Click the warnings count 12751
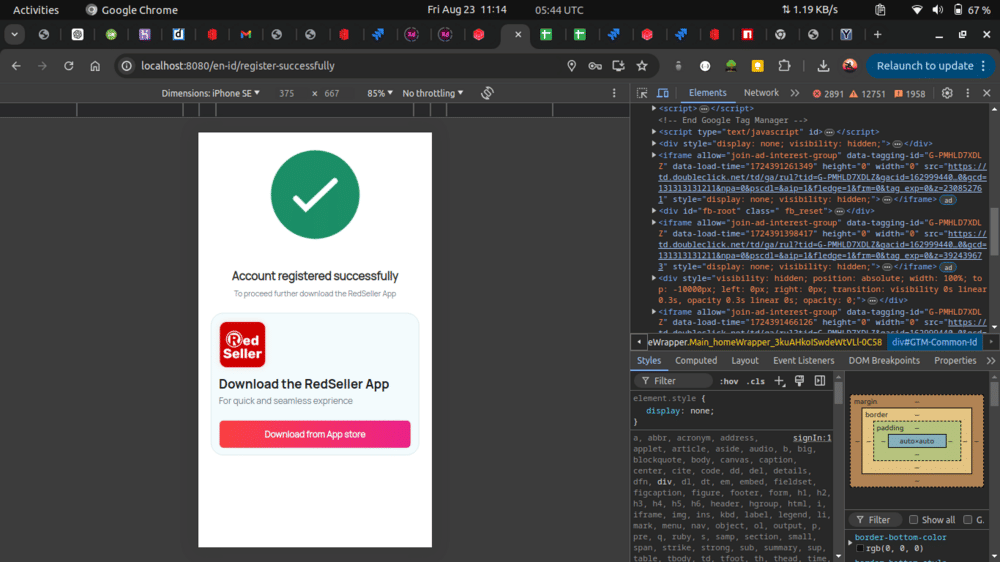This screenshot has width=1000, height=562. pos(867,94)
